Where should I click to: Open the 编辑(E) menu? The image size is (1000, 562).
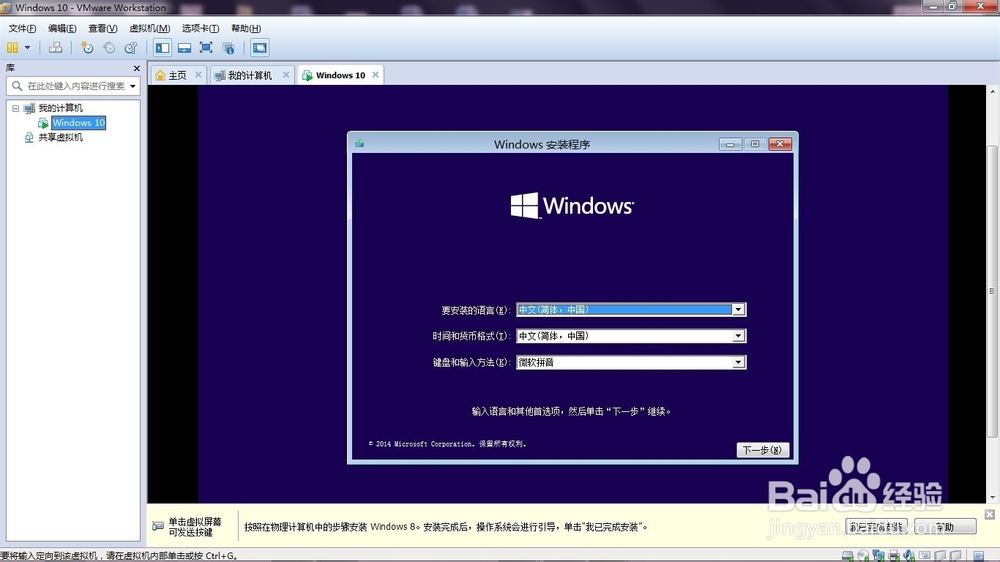(62, 28)
